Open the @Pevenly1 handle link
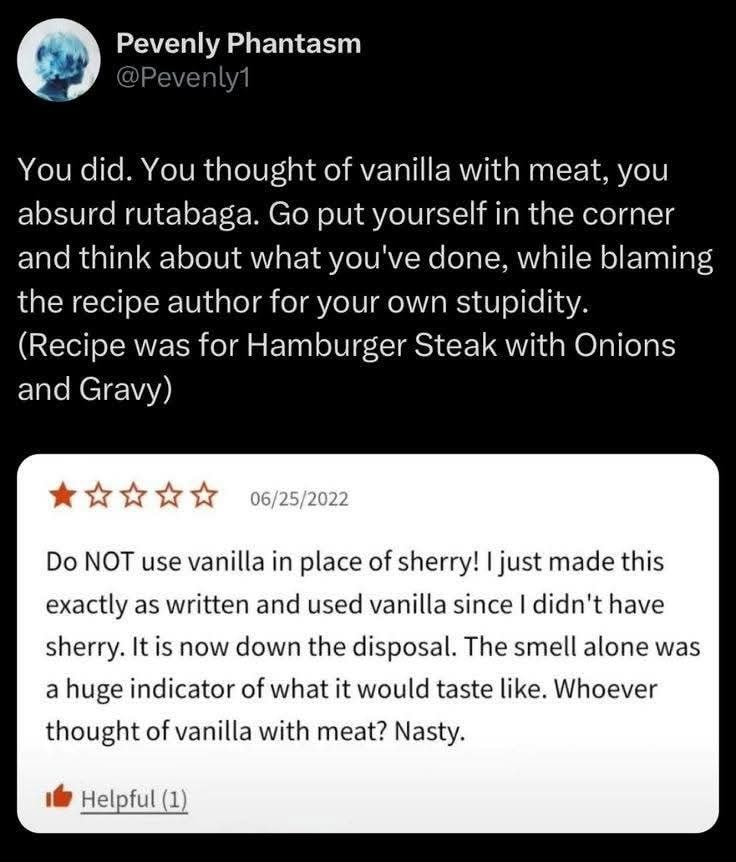The height and width of the screenshot is (862, 736). [183, 79]
